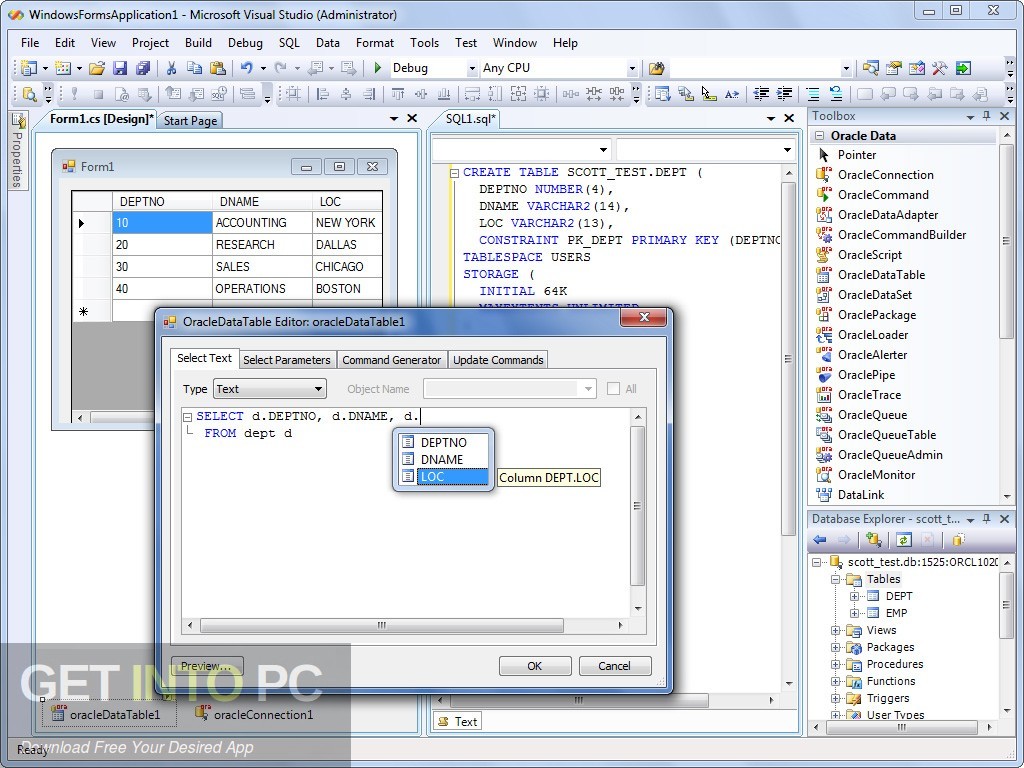The width and height of the screenshot is (1024, 768).
Task: Switch to Start Page tab
Action: point(190,121)
